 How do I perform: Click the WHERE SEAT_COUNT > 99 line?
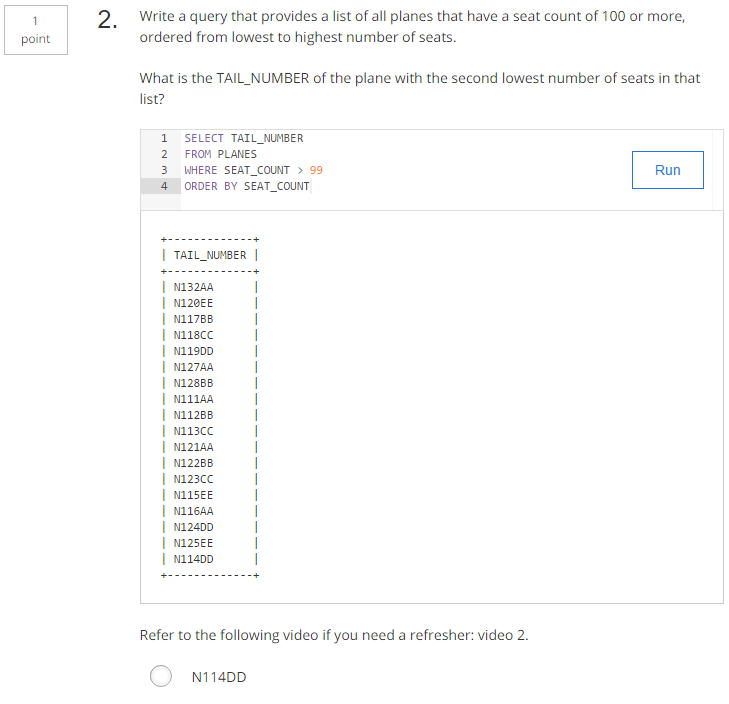253,170
